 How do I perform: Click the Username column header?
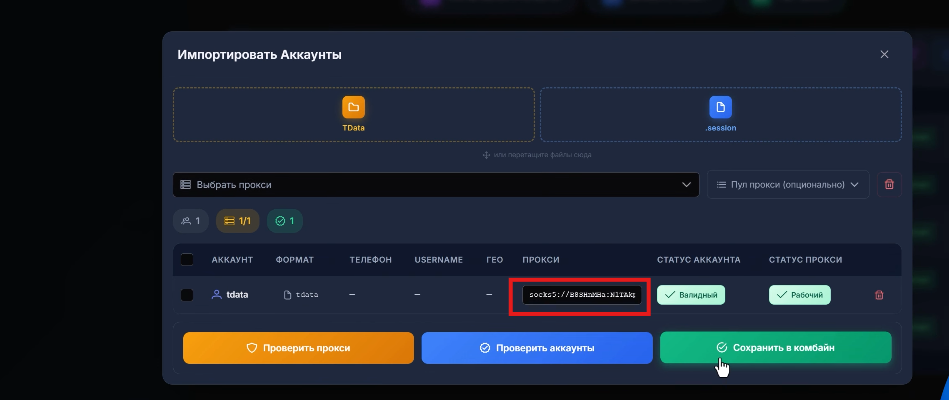click(439, 260)
